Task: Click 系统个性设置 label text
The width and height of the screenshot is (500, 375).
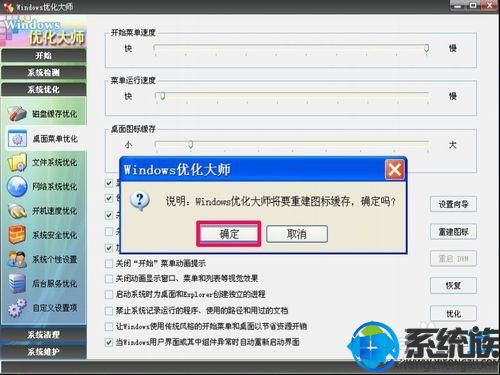Action: pyautogui.click(x=55, y=259)
